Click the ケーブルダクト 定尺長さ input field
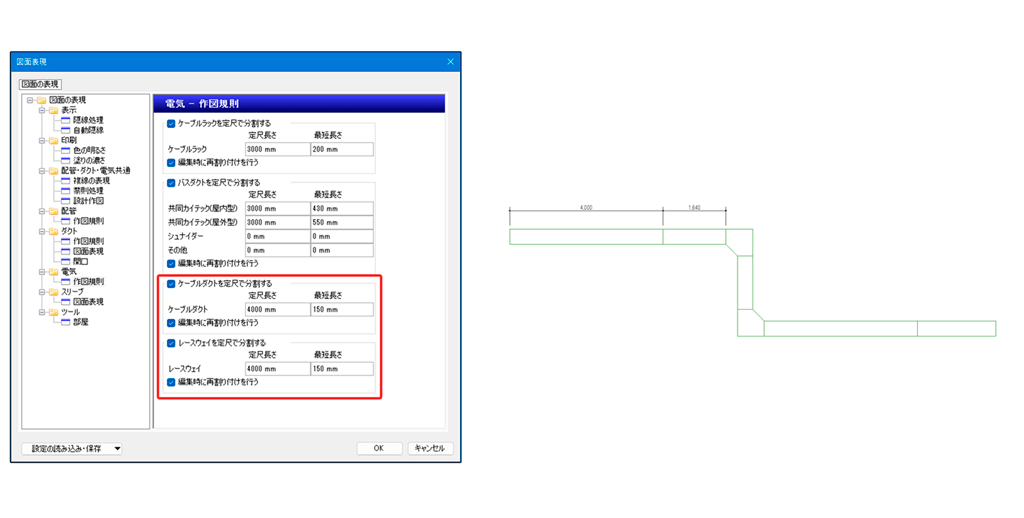Viewport: 1024px width, 518px height. click(277, 310)
